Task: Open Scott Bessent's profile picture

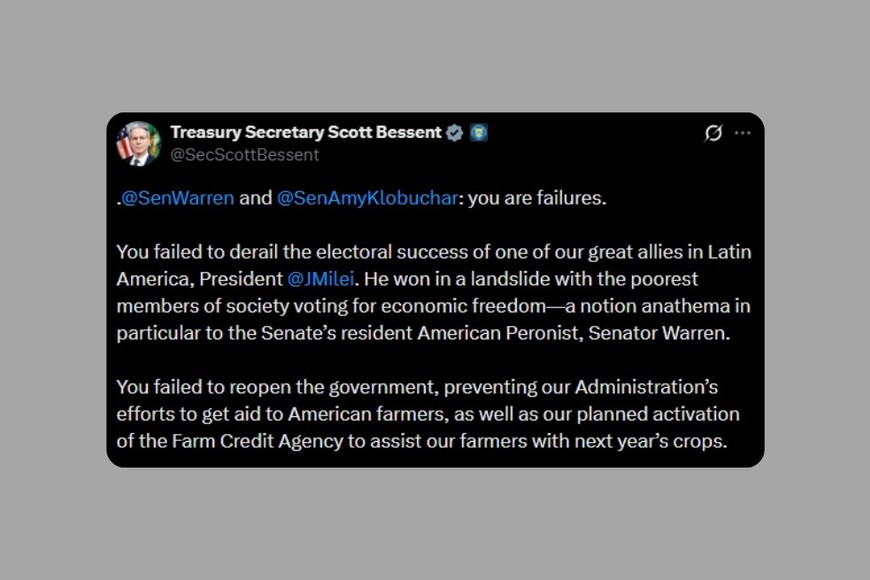Action: click(137, 143)
